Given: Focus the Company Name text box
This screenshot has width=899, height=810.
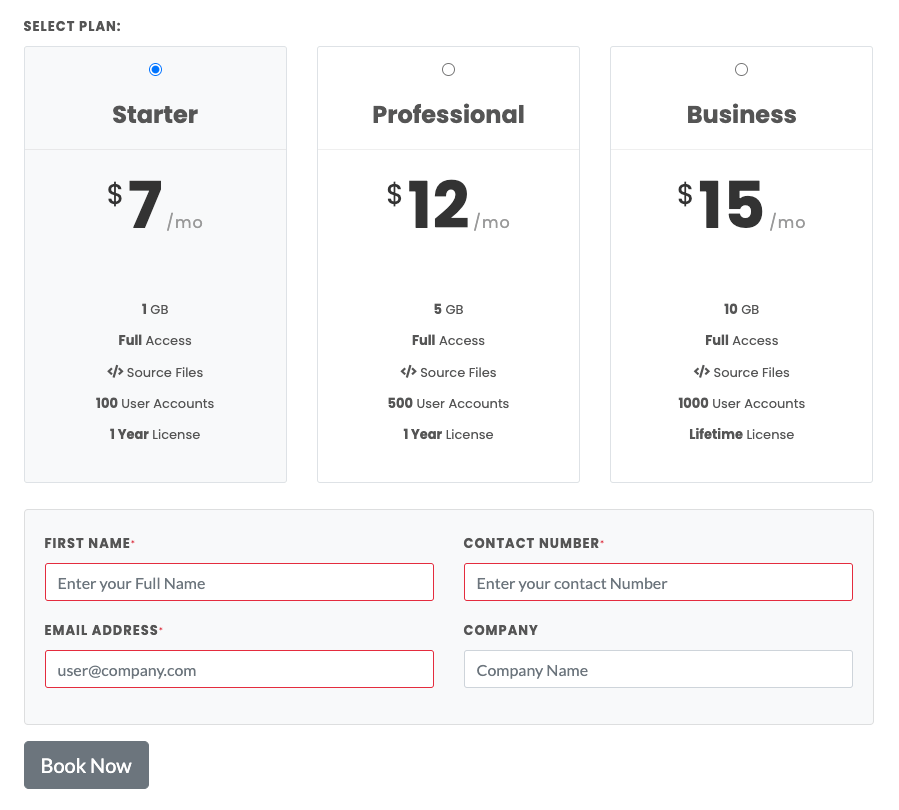Looking at the screenshot, I should coord(658,669).
